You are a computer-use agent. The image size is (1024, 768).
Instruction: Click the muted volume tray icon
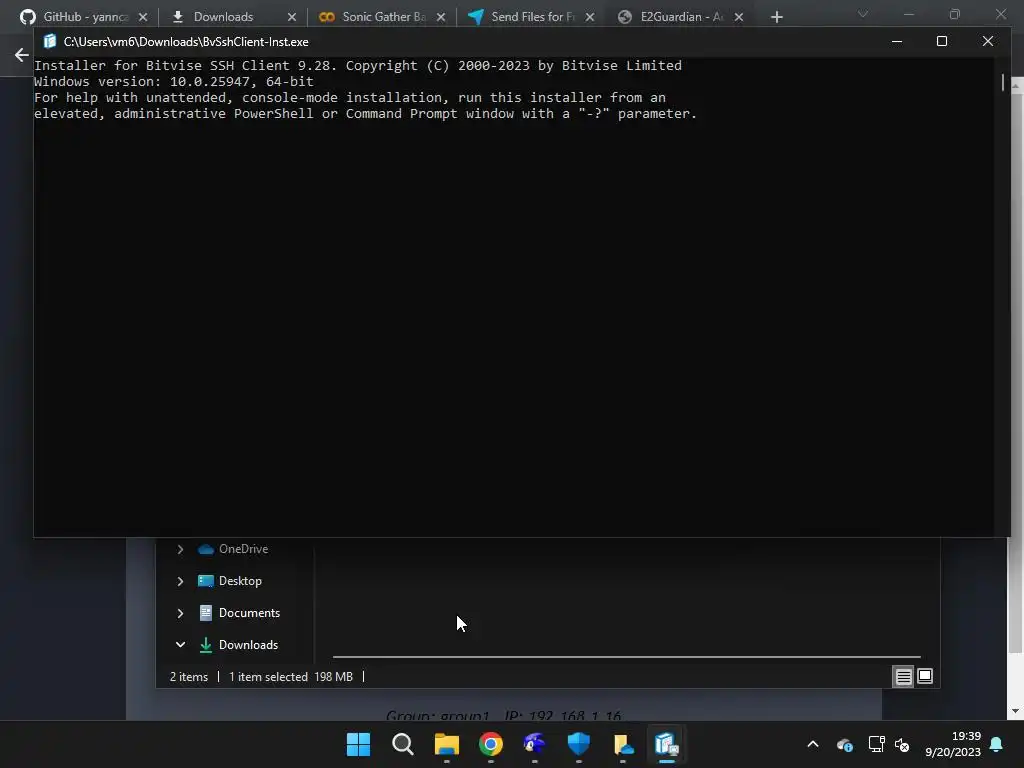902,744
